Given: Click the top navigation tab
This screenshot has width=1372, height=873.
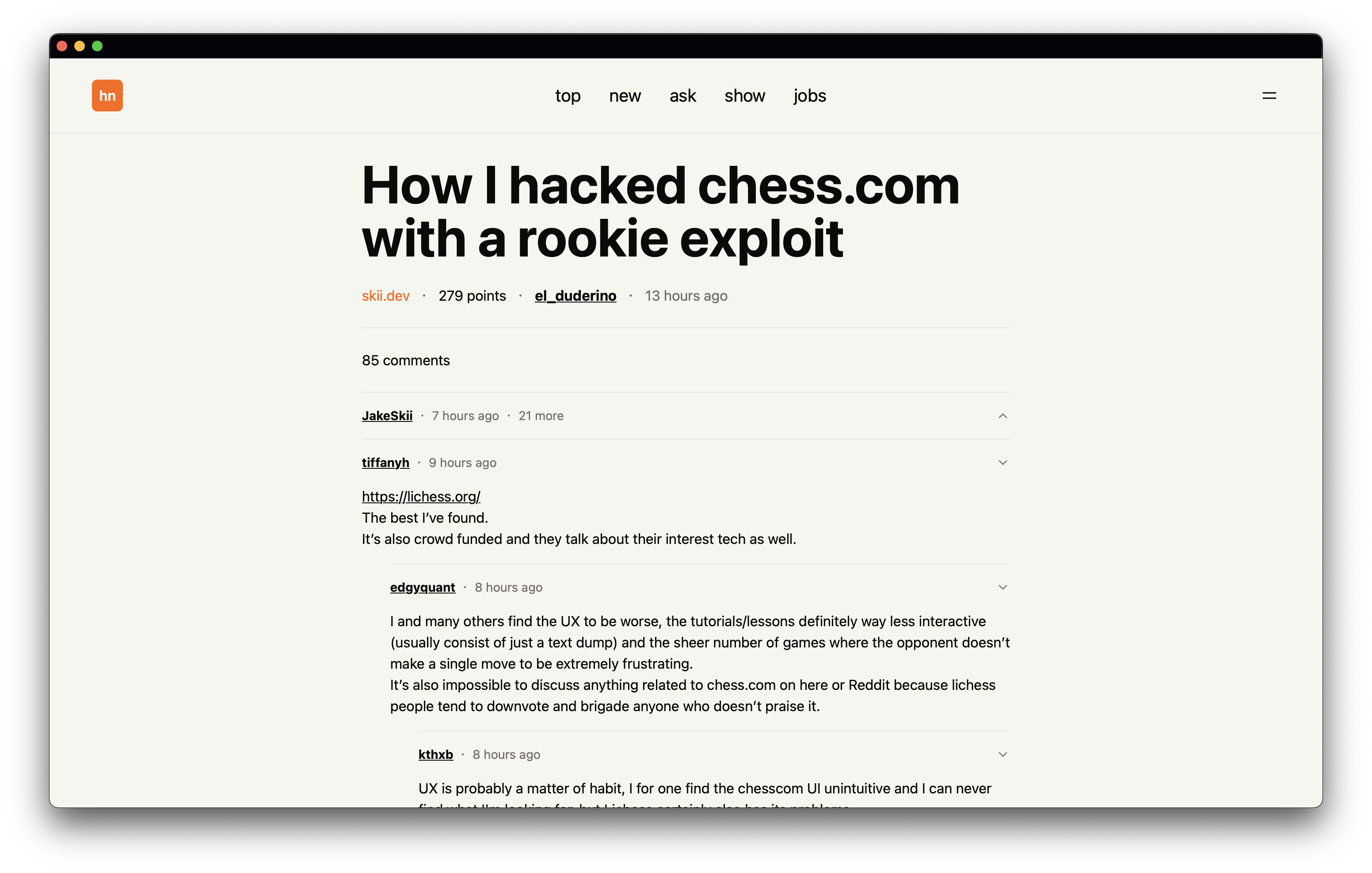Looking at the screenshot, I should coord(567,96).
